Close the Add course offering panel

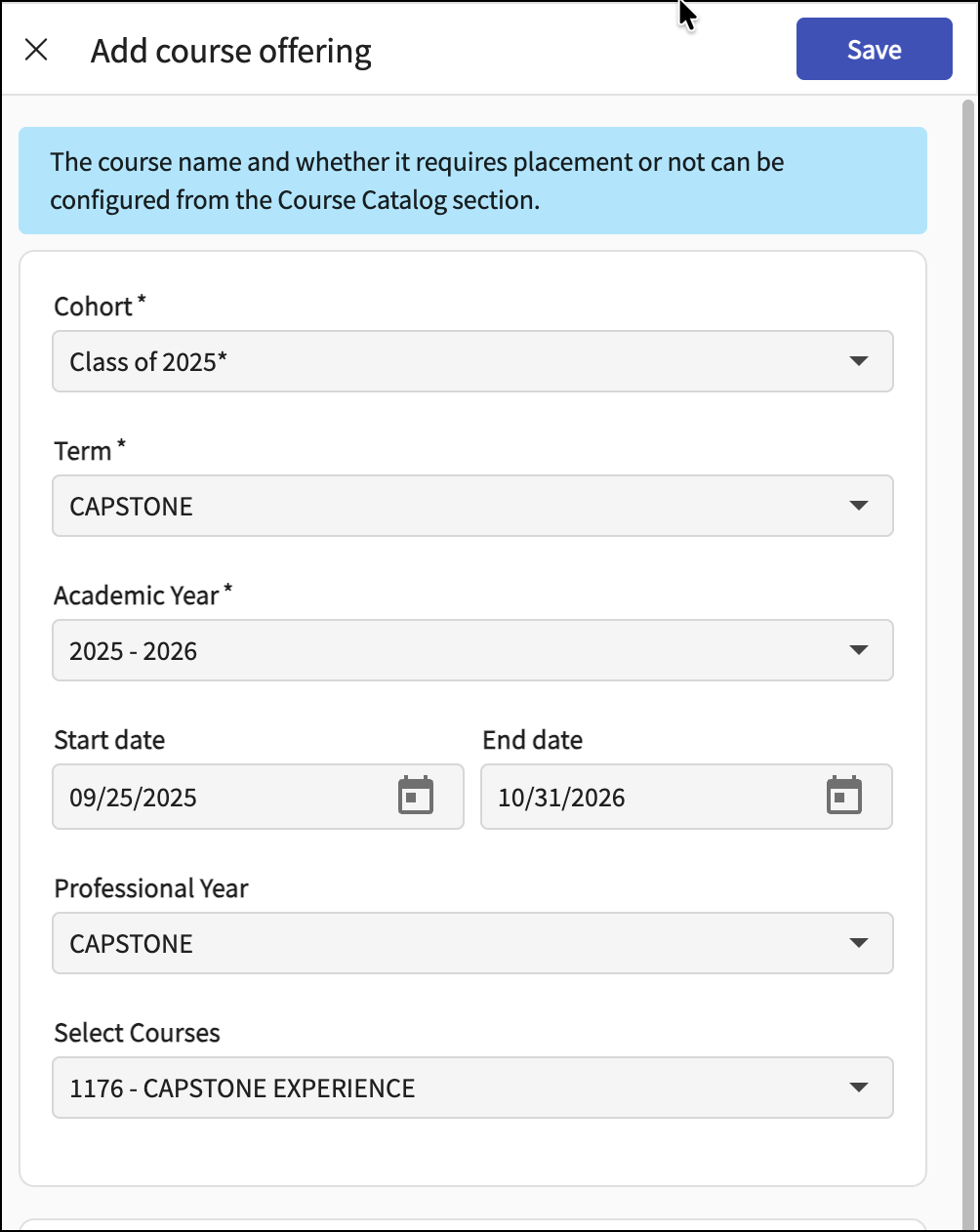pos(36,50)
